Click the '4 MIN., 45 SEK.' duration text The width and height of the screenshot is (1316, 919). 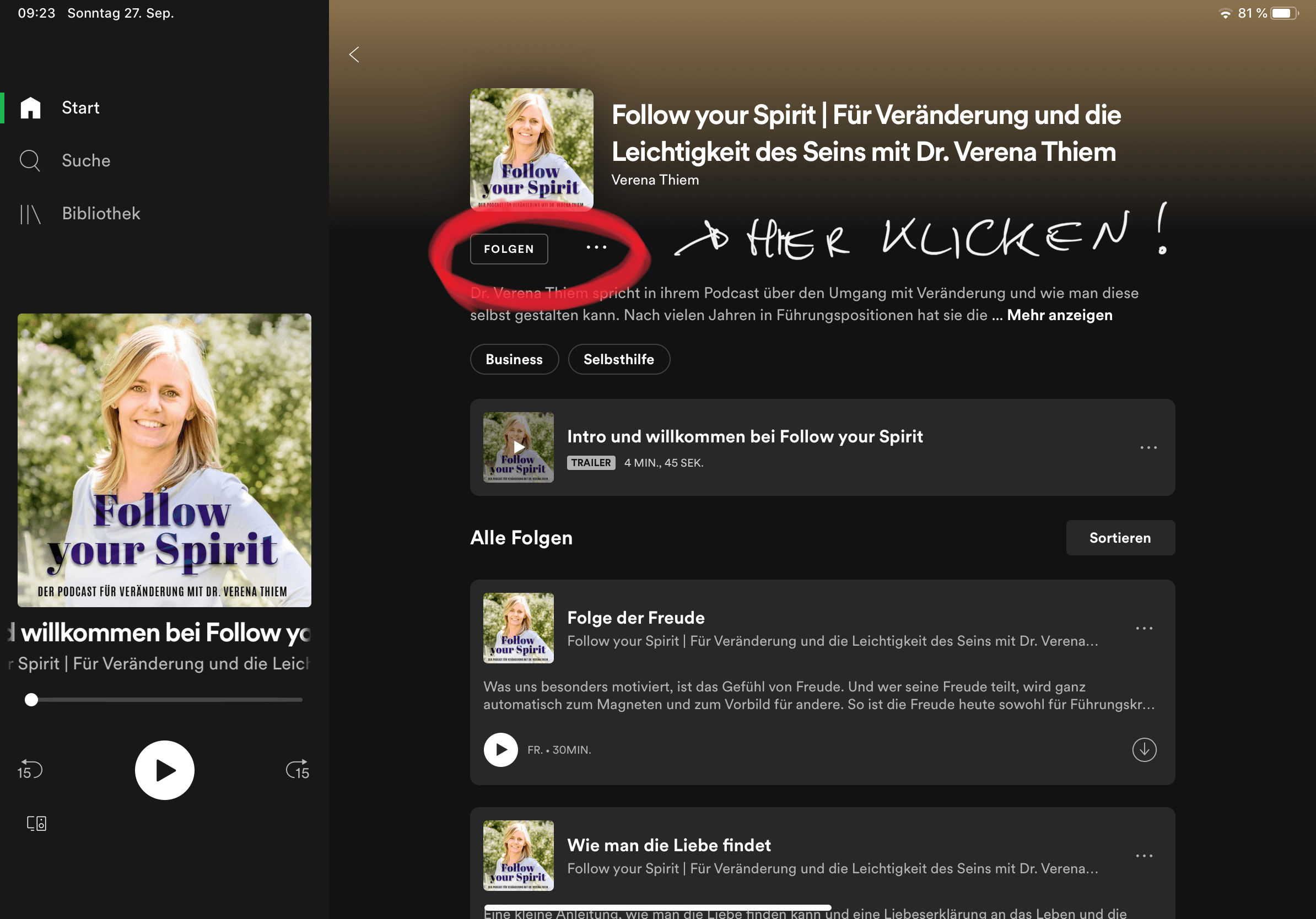click(663, 463)
